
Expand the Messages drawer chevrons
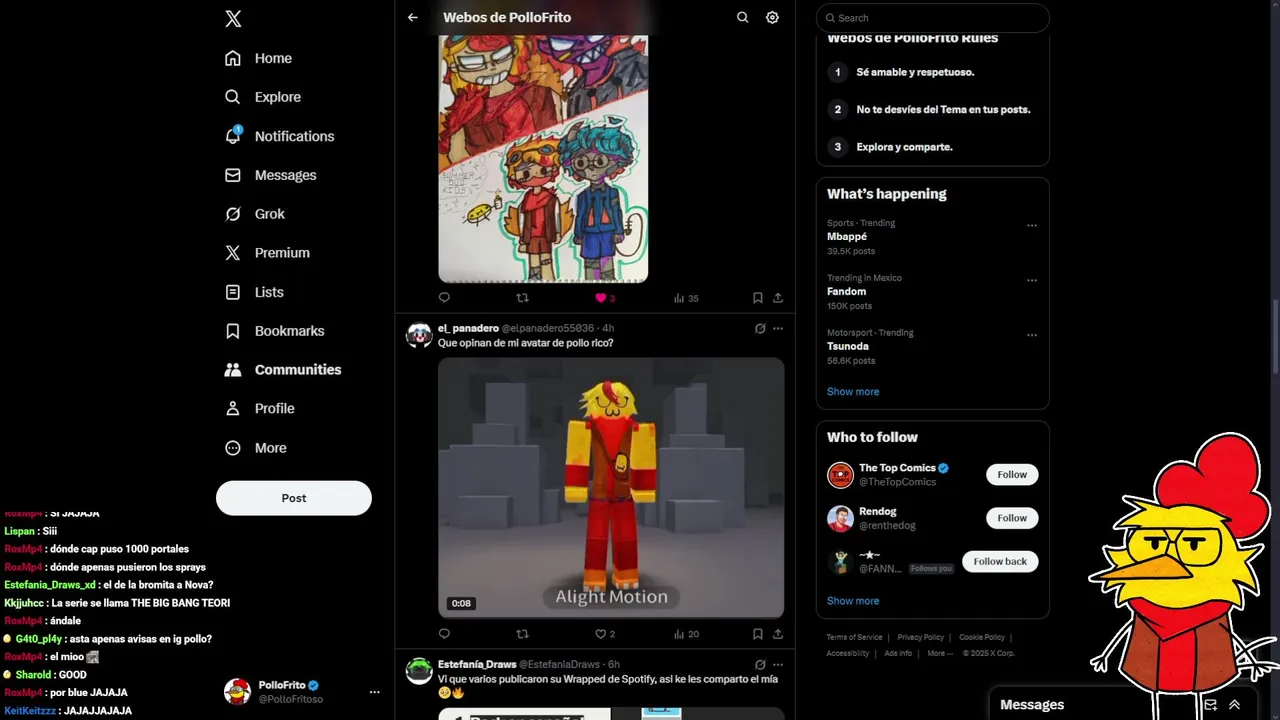point(1234,705)
